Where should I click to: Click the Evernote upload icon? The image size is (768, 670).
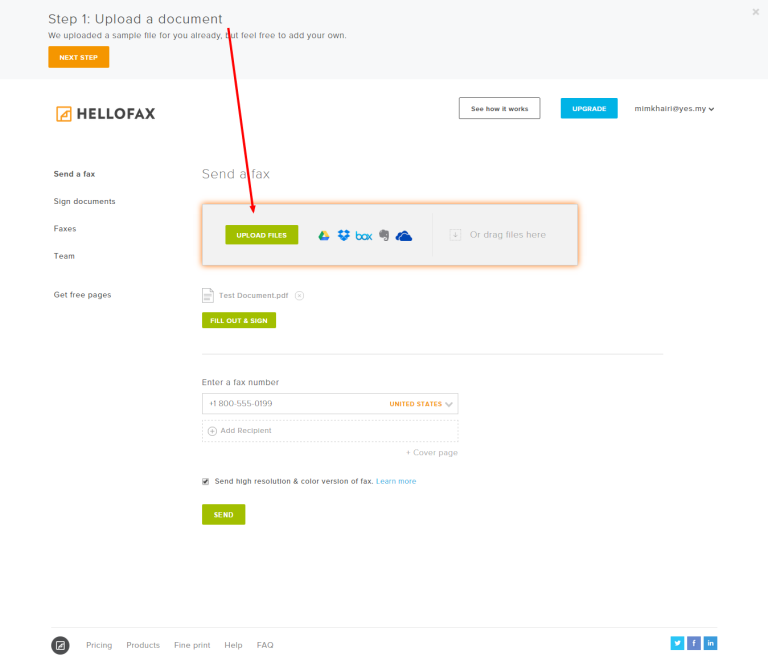[x=384, y=236]
